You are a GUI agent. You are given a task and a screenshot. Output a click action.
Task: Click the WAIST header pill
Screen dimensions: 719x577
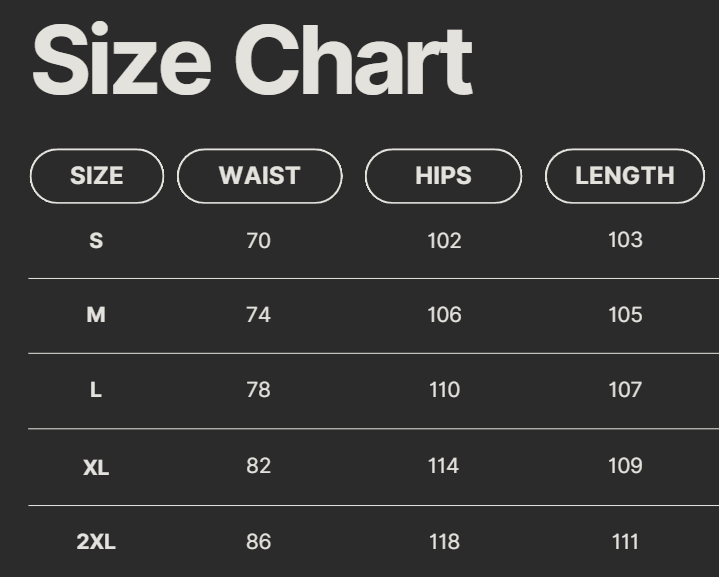click(259, 176)
